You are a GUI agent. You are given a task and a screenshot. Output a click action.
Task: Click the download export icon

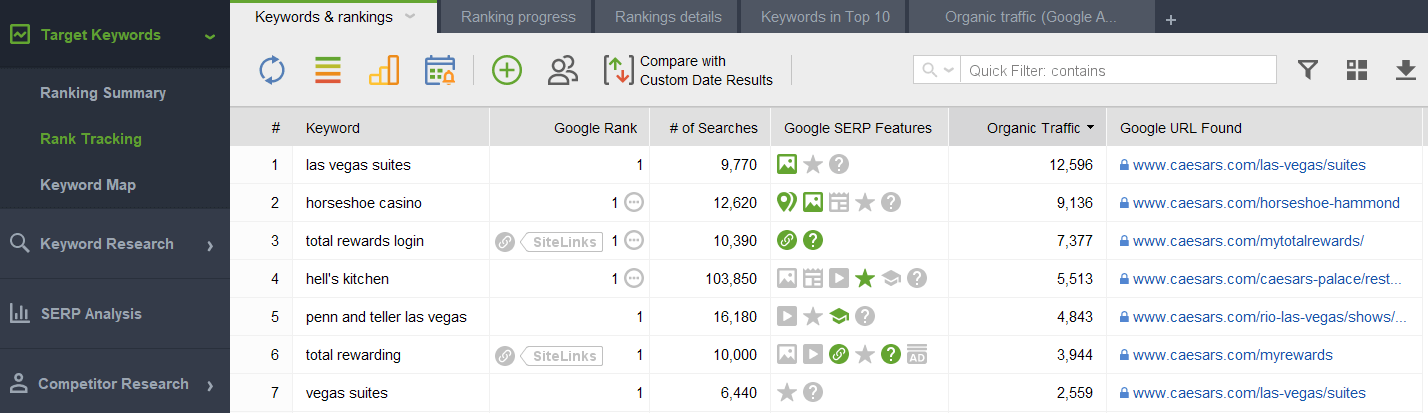[1405, 69]
